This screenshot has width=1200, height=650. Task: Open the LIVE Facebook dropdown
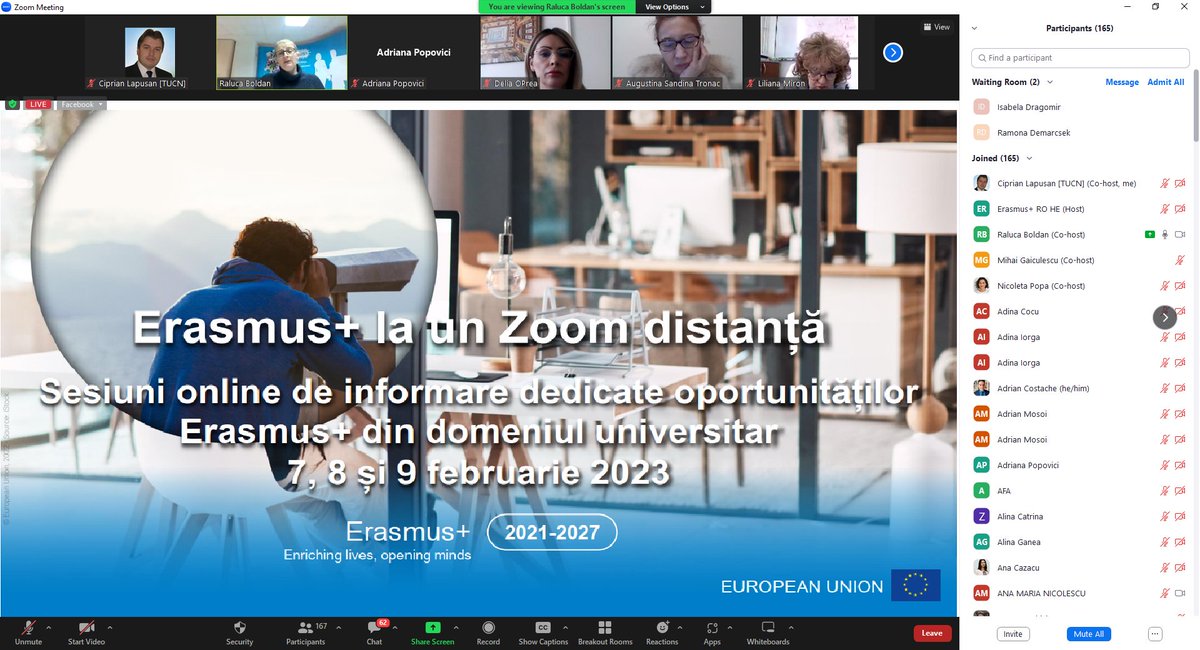coord(80,104)
